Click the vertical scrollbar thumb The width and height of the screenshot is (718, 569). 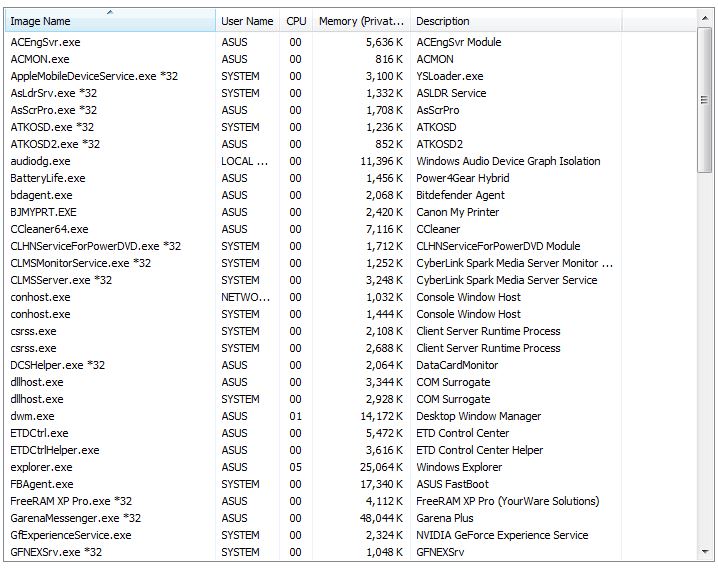coord(705,100)
